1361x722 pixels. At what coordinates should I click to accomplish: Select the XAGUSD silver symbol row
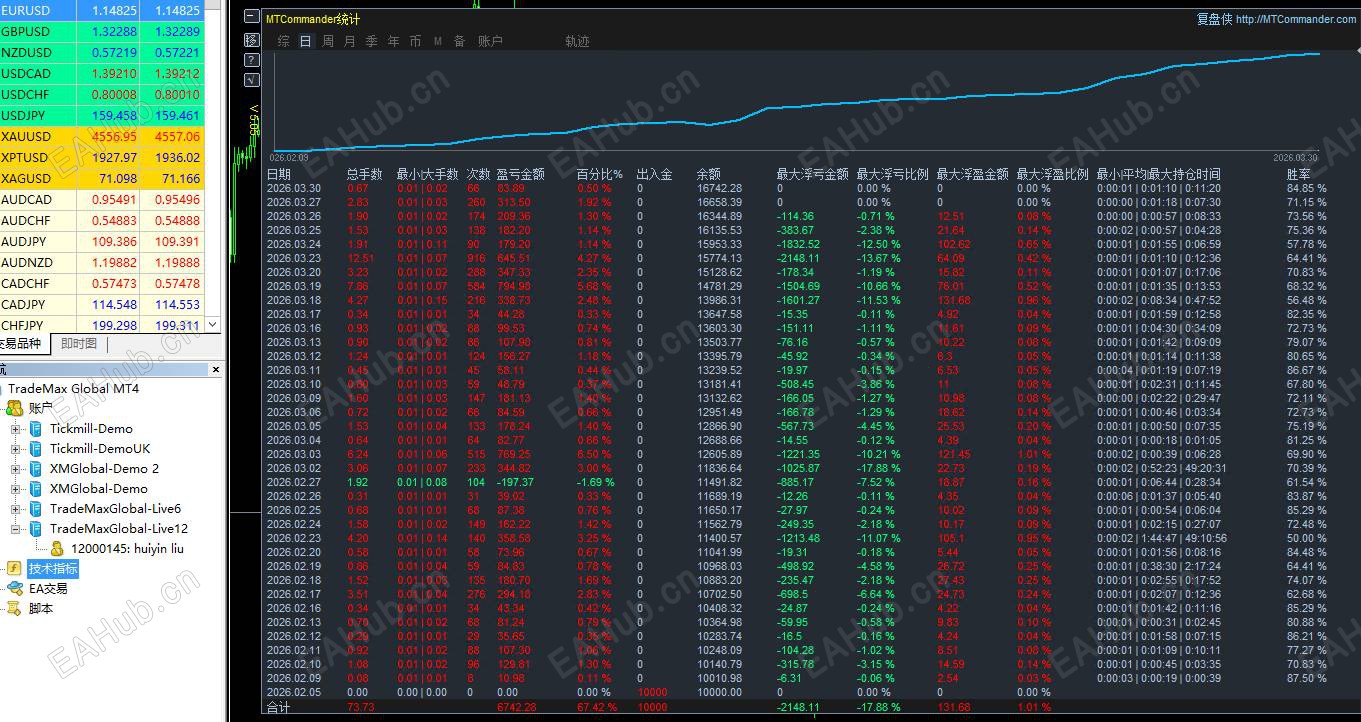102,178
